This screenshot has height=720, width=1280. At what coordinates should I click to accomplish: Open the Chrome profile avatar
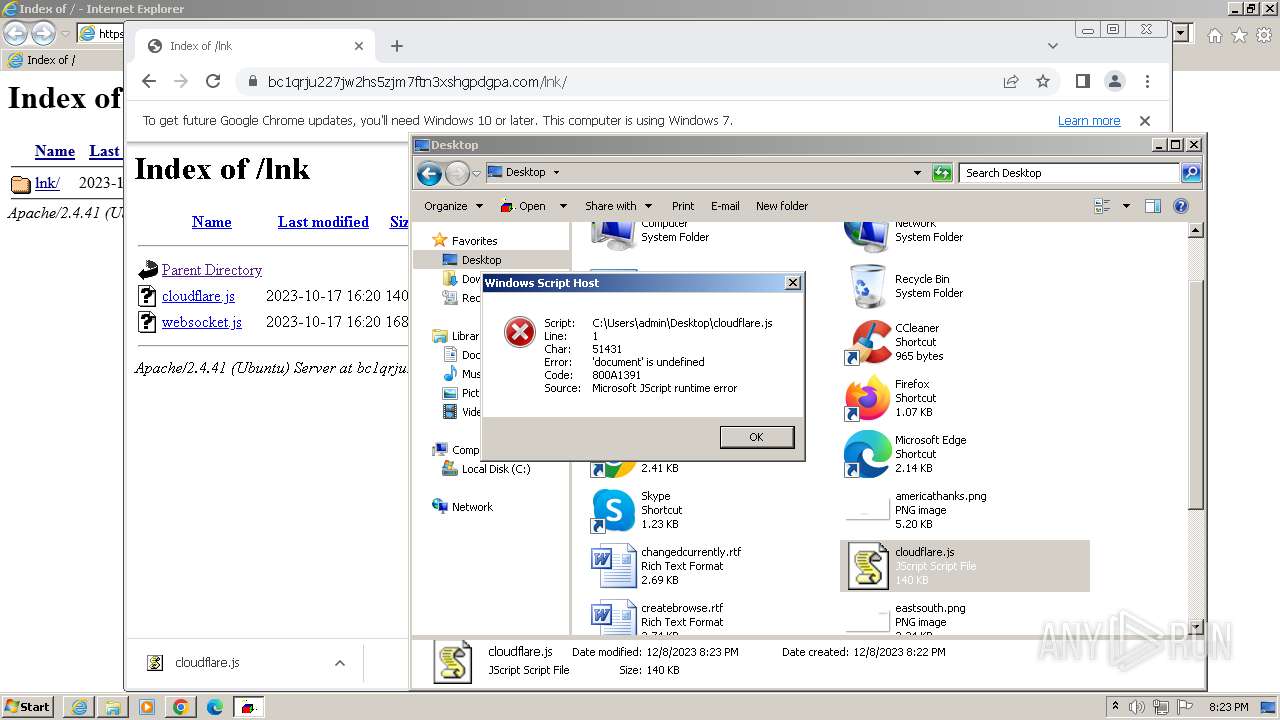(1115, 82)
